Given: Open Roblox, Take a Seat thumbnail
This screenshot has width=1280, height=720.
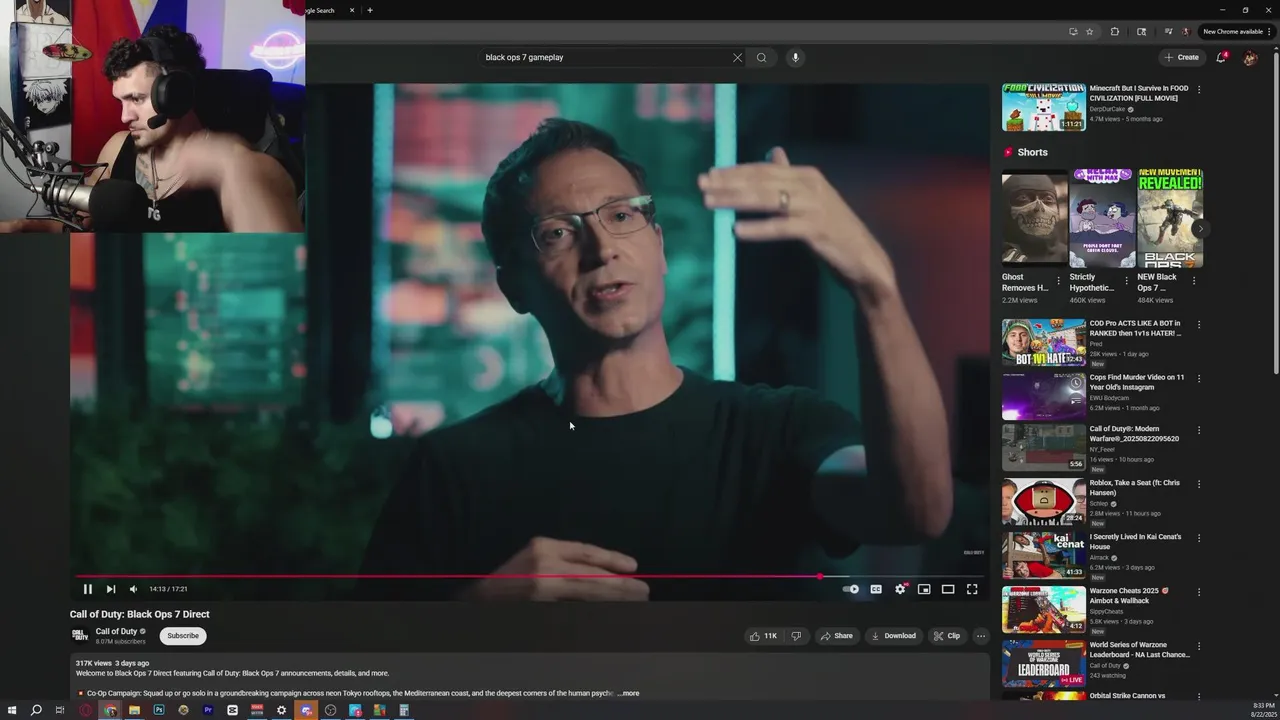Looking at the screenshot, I should tap(1044, 502).
